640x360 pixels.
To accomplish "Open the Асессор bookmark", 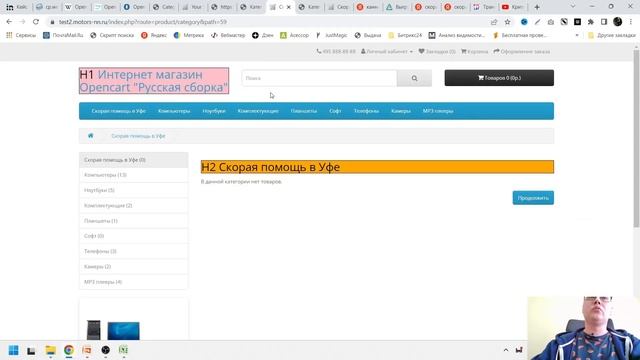I will [x=294, y=36].
